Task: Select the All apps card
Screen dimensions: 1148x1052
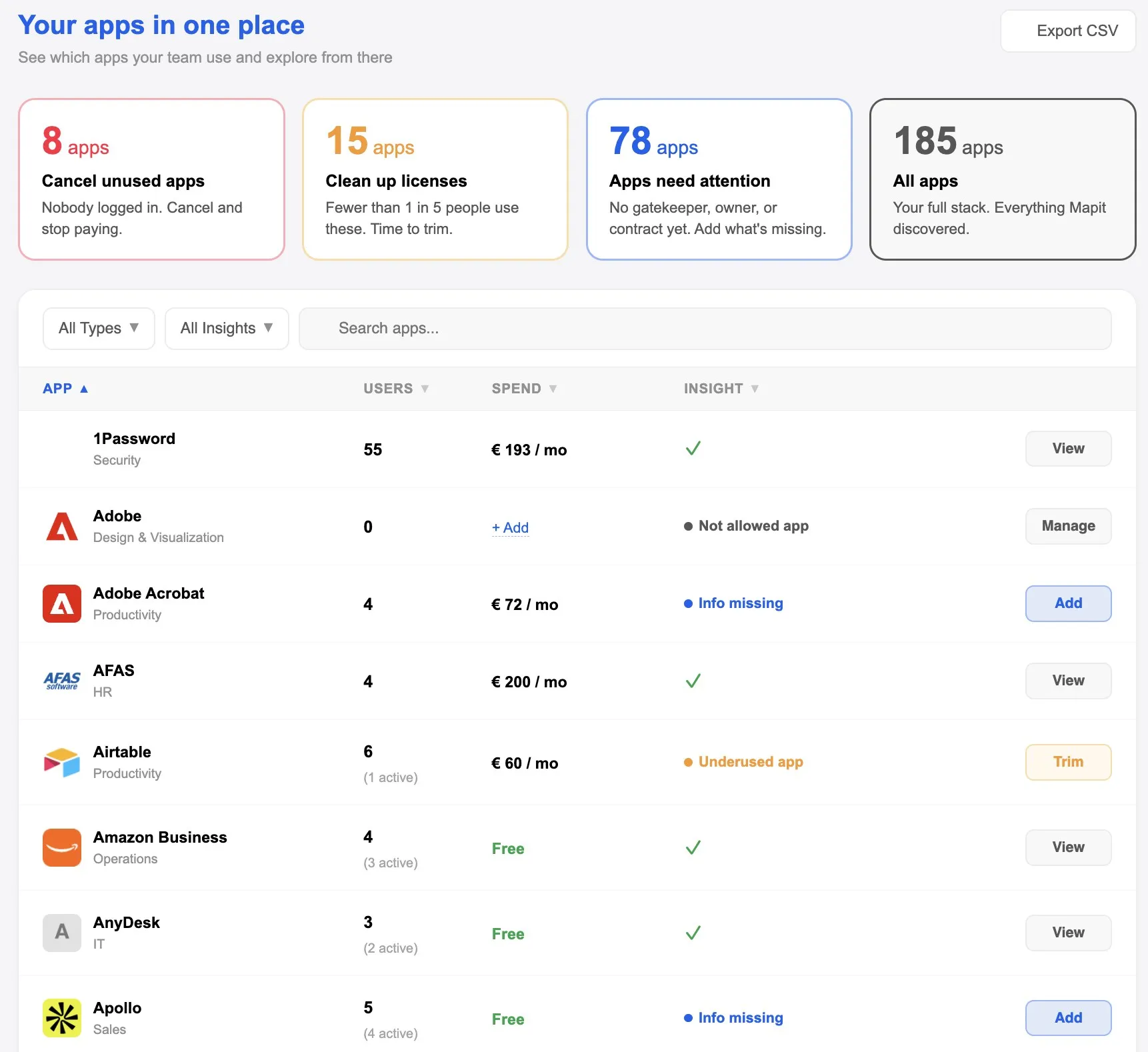Action: [x=1003, y=179]
